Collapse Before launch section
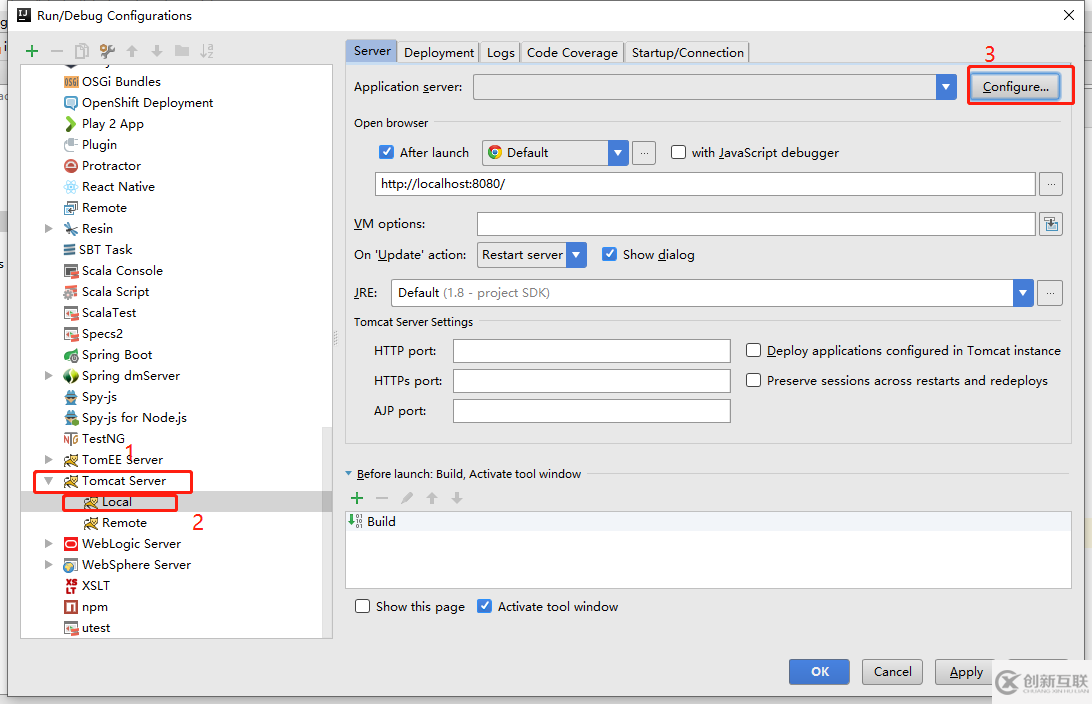This screenshot has height=704, width=1092. pos(349,474)
